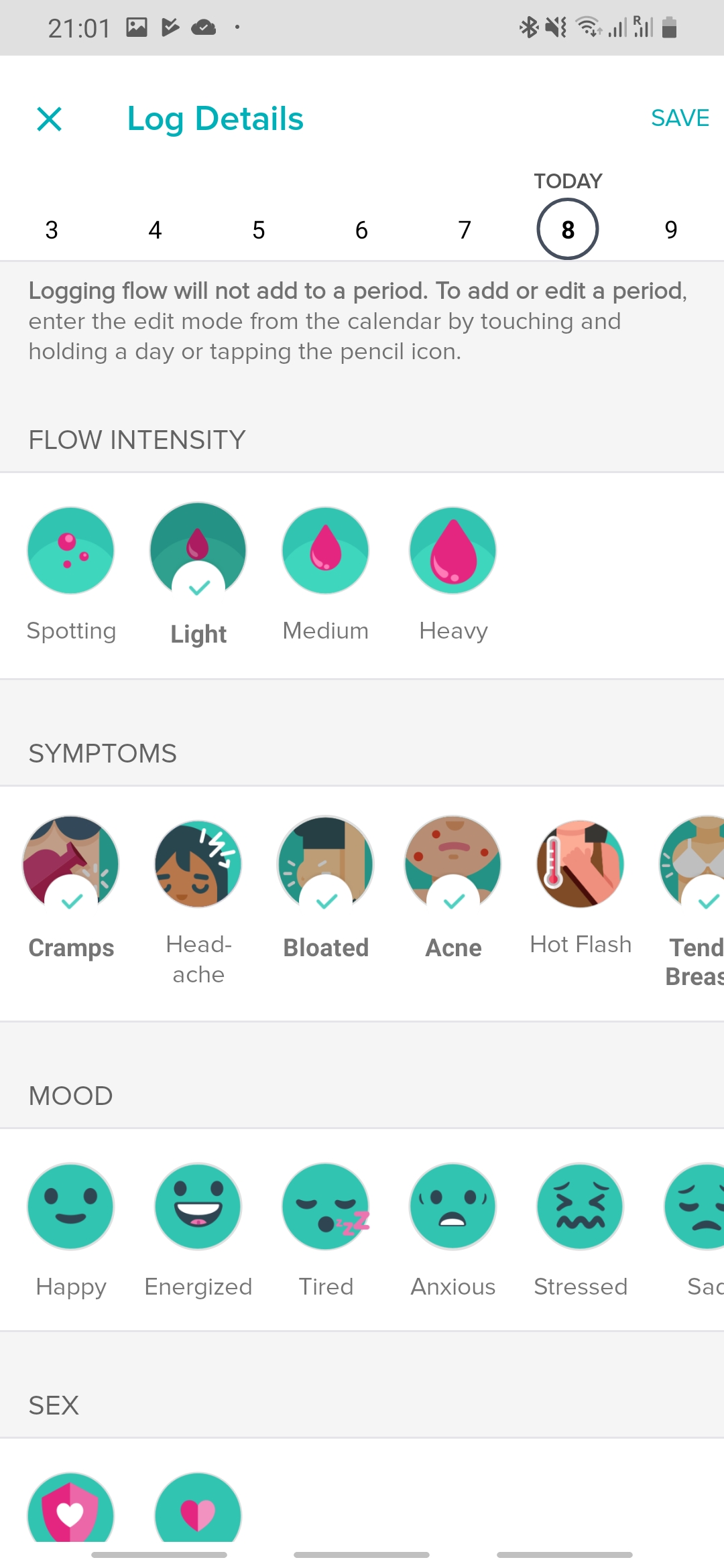Choose the Medium flow drop icon
Screen dimensions: 724x1568
[325, 550]
